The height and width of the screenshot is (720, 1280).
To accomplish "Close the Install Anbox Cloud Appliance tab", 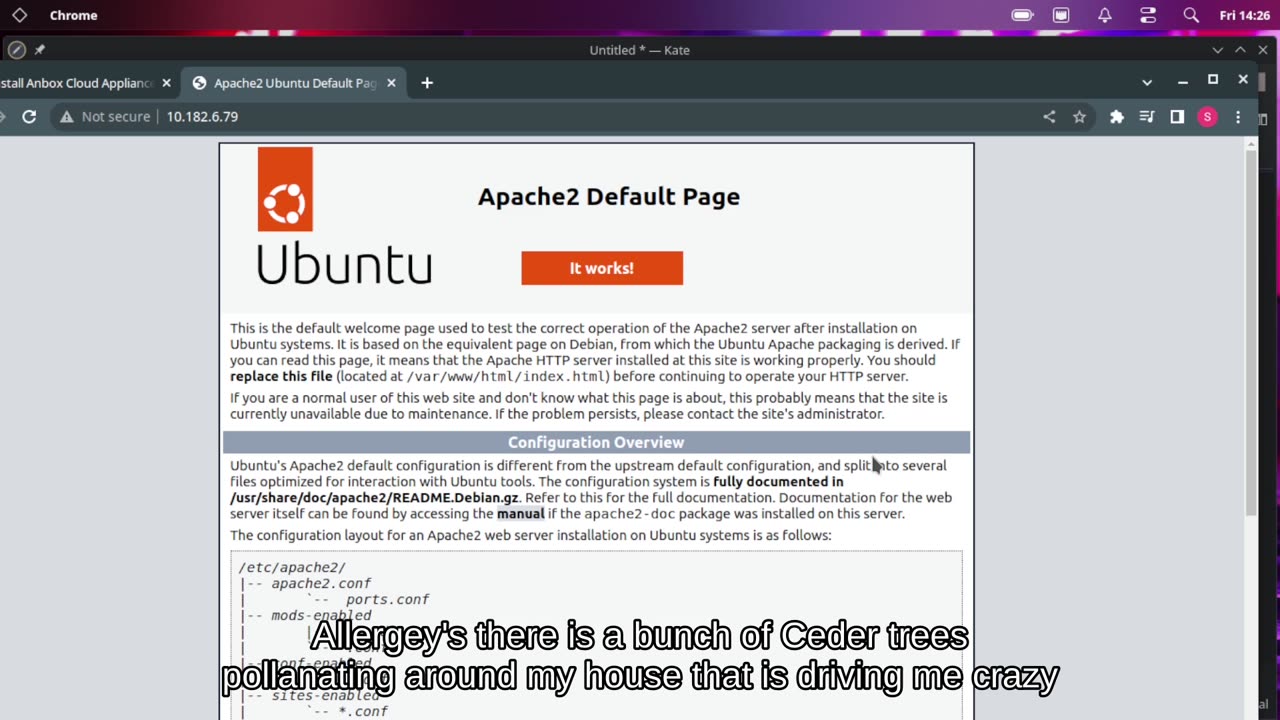I will click(x=166, y=83).
